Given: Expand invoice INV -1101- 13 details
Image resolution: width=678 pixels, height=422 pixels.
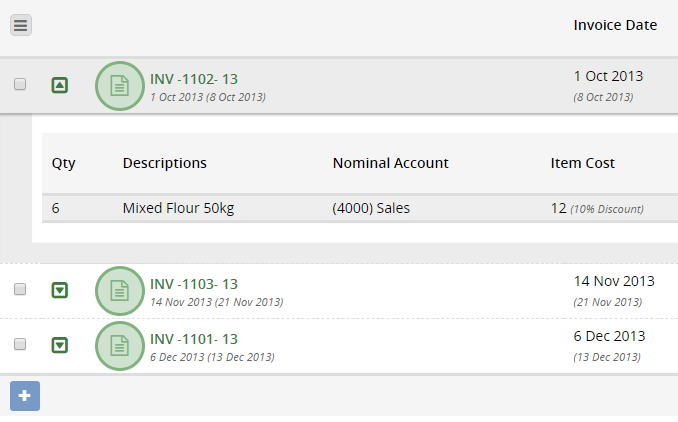Looking at the screenshot, I should coord(60,345).
